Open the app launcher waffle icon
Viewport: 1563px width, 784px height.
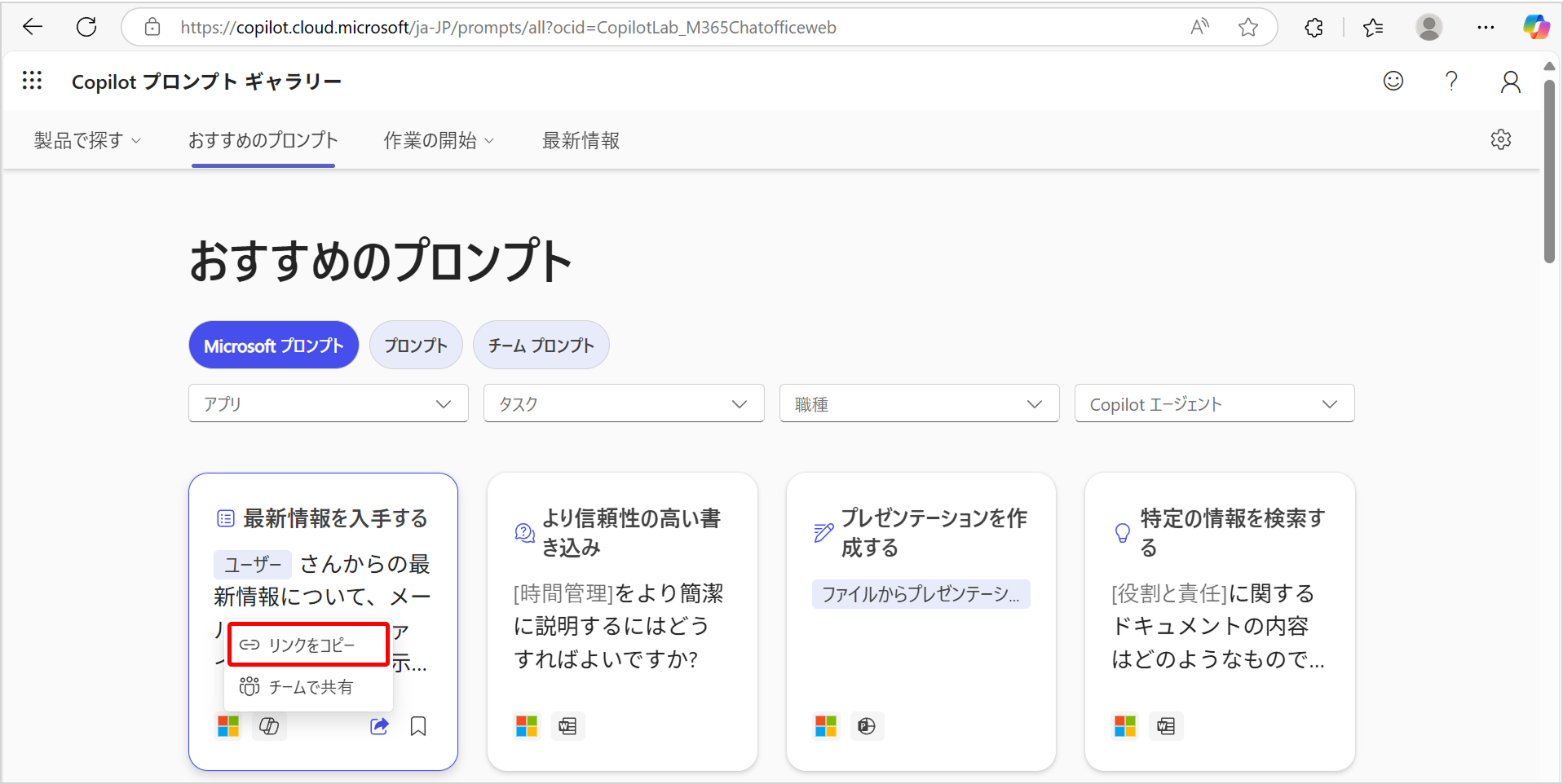(33, 81)
